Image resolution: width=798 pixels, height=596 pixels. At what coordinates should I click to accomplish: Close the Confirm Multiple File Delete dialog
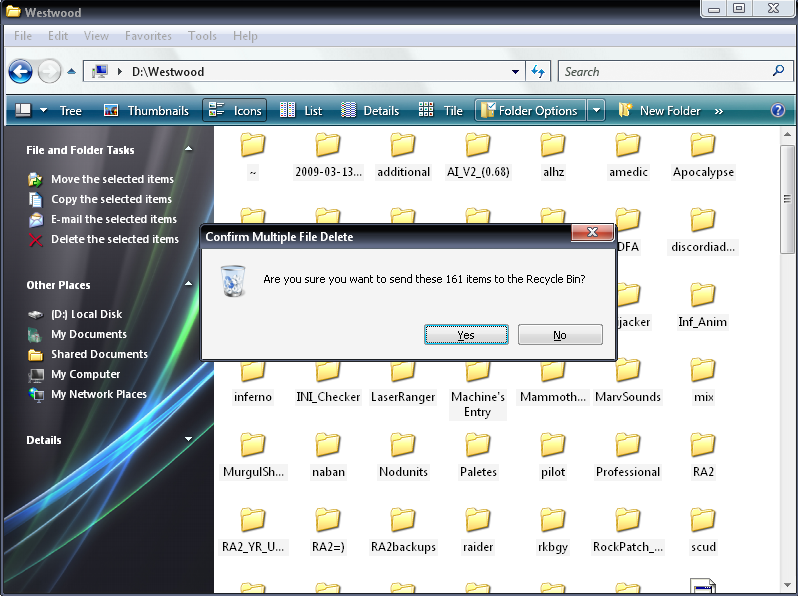tap(592, 232)
